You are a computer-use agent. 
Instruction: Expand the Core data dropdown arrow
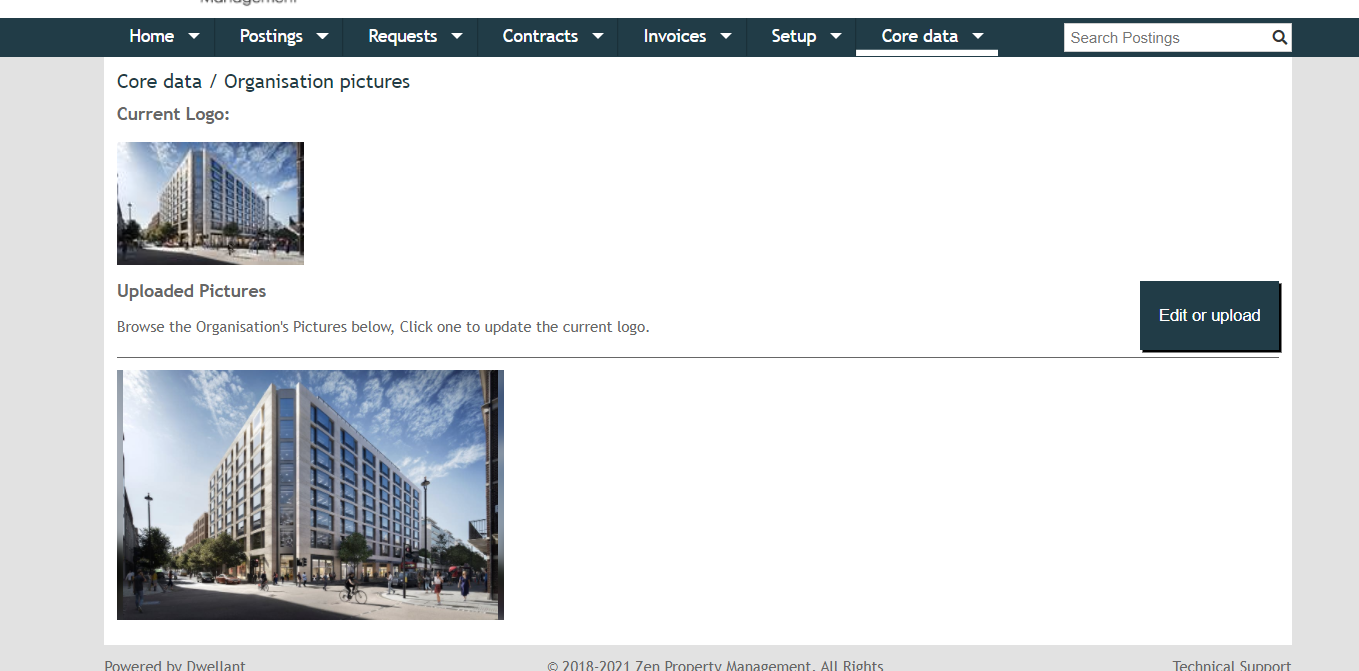[978, 36]
